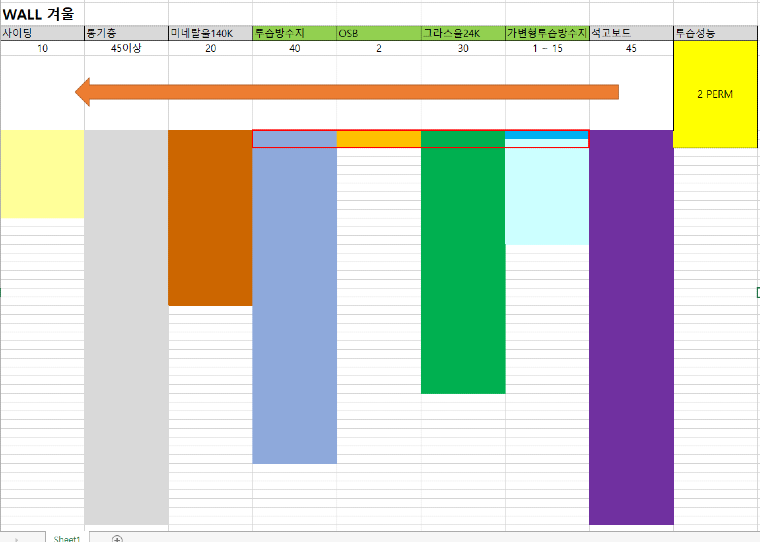Screen dimensions: 760x542
Task: Switch to the Sheet1 tab
Action: point(67,538)
